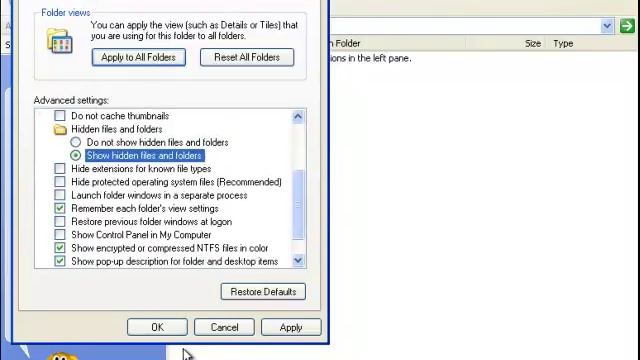Sort by the Type column header
Viewport: 640px width, 360px height.
(563, 43)
